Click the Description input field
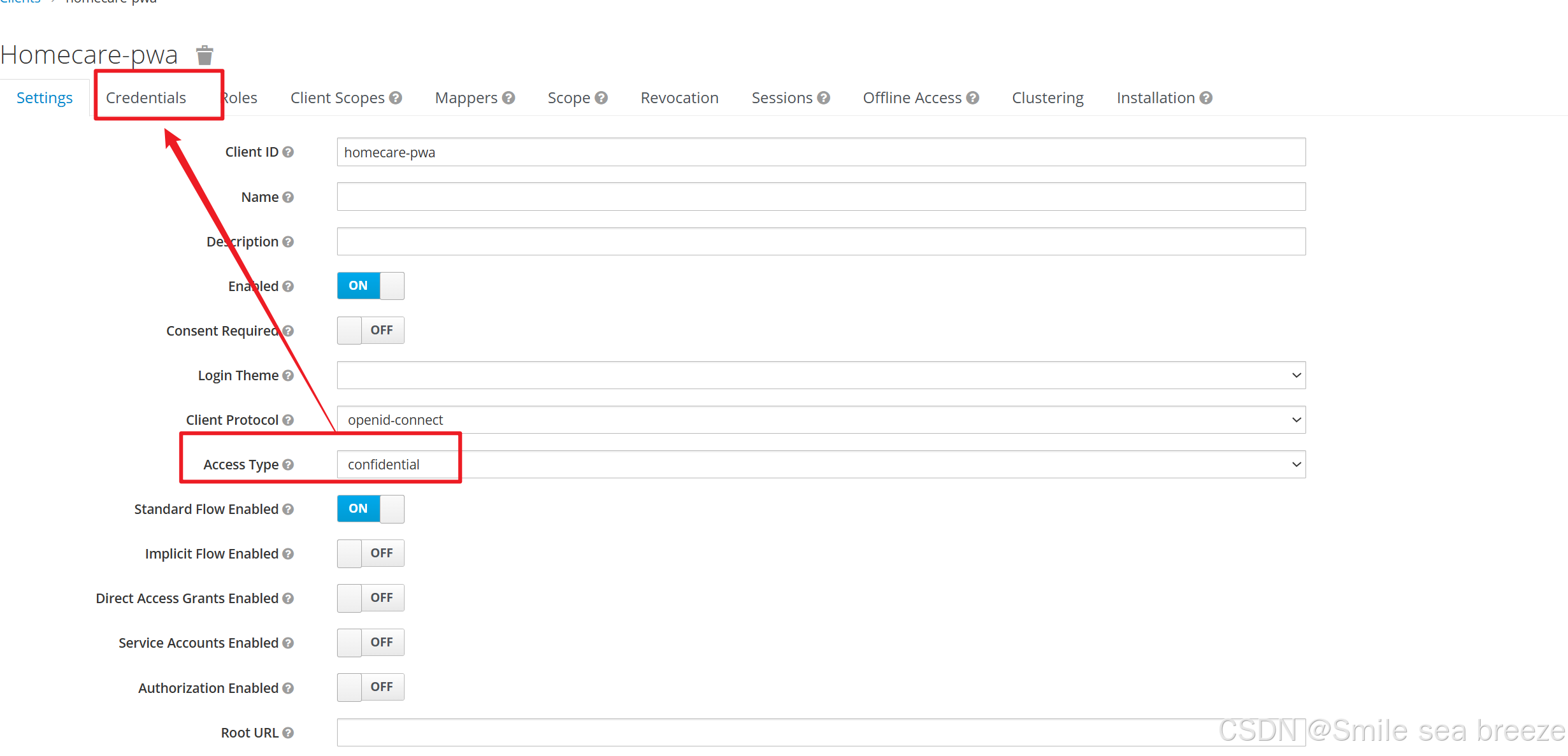 [x=821, y=242]
